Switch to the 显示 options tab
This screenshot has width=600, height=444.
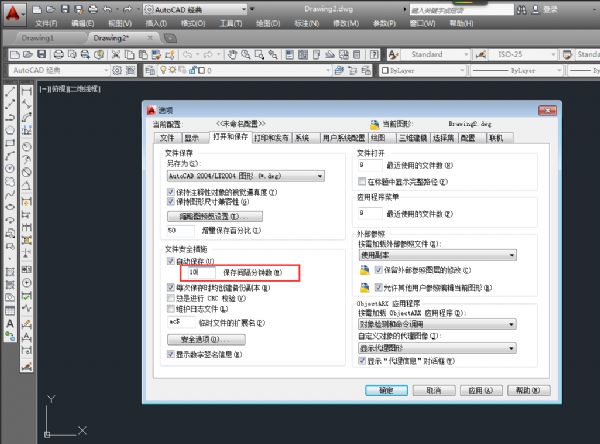coord(191,138)
